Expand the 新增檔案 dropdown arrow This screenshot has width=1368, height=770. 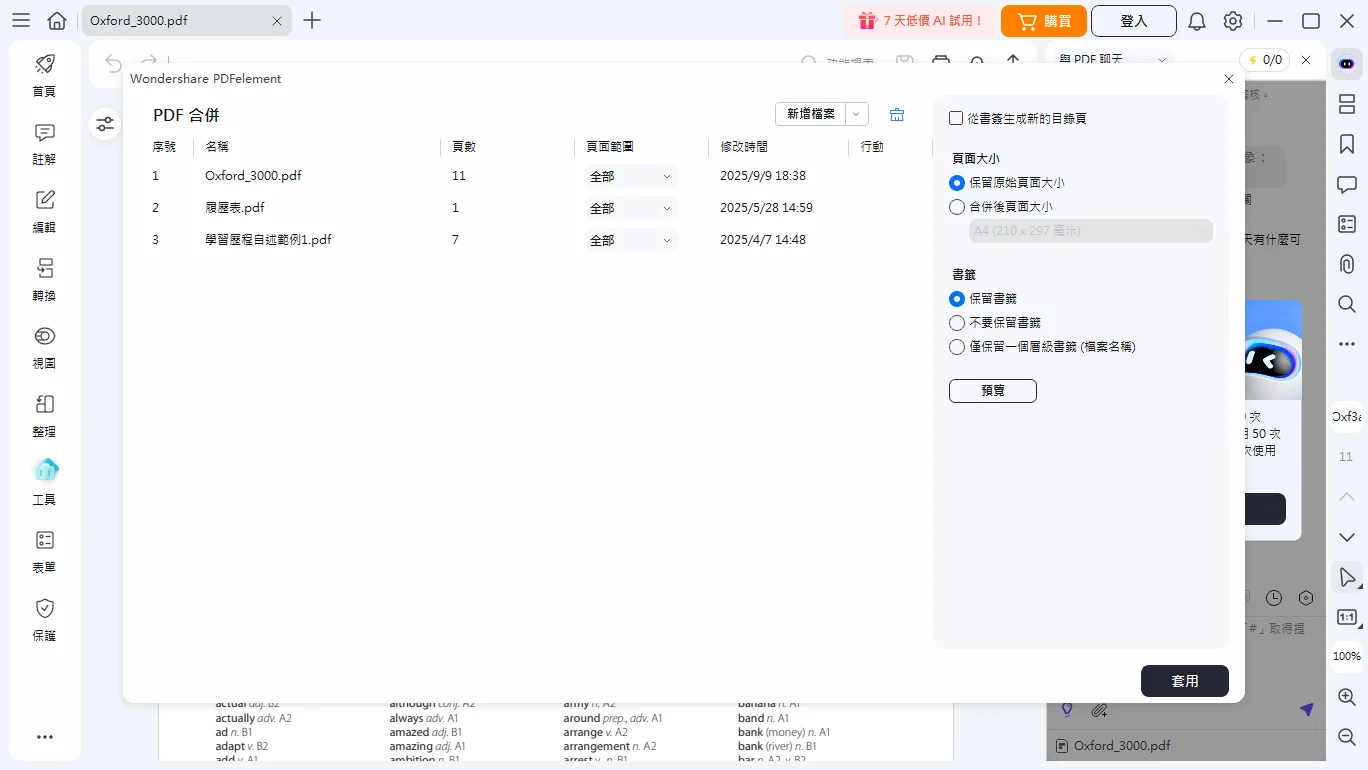tap(856, 114)
